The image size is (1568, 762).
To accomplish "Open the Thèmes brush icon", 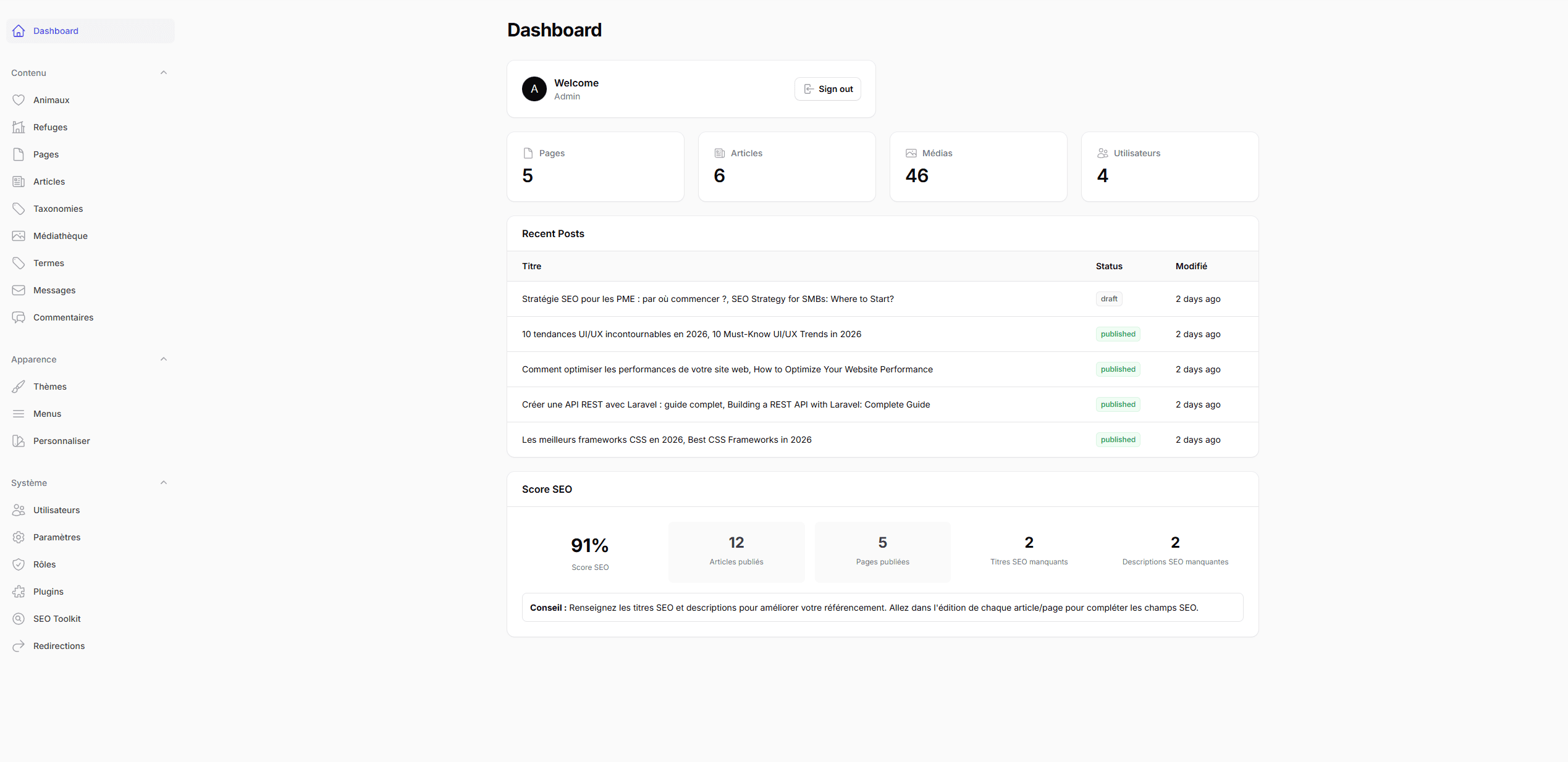I will [19, 386].
